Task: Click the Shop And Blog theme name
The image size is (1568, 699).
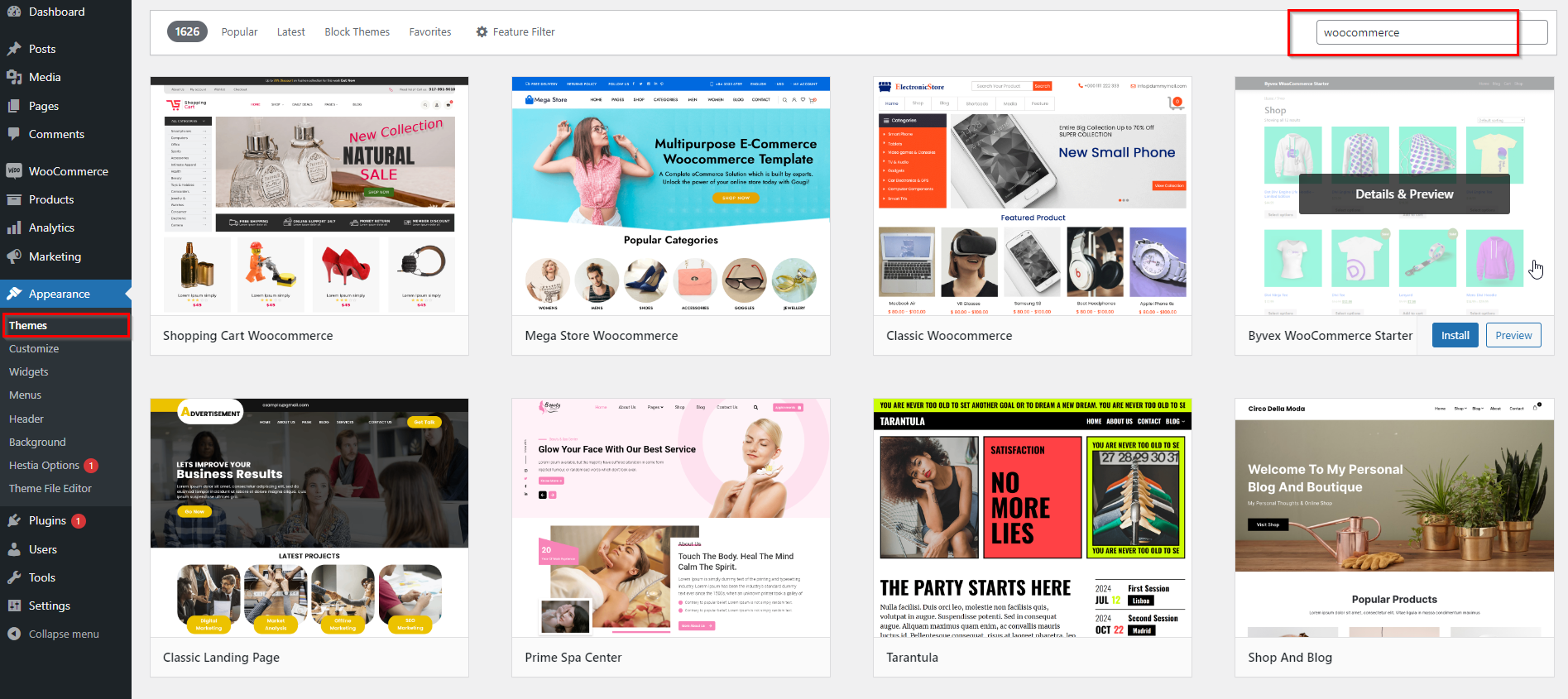Action: 1290,658
